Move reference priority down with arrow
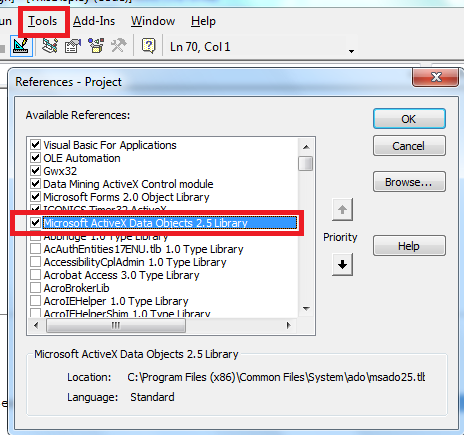Viewport: 464px width, 435px height. [x=342, y=265]
